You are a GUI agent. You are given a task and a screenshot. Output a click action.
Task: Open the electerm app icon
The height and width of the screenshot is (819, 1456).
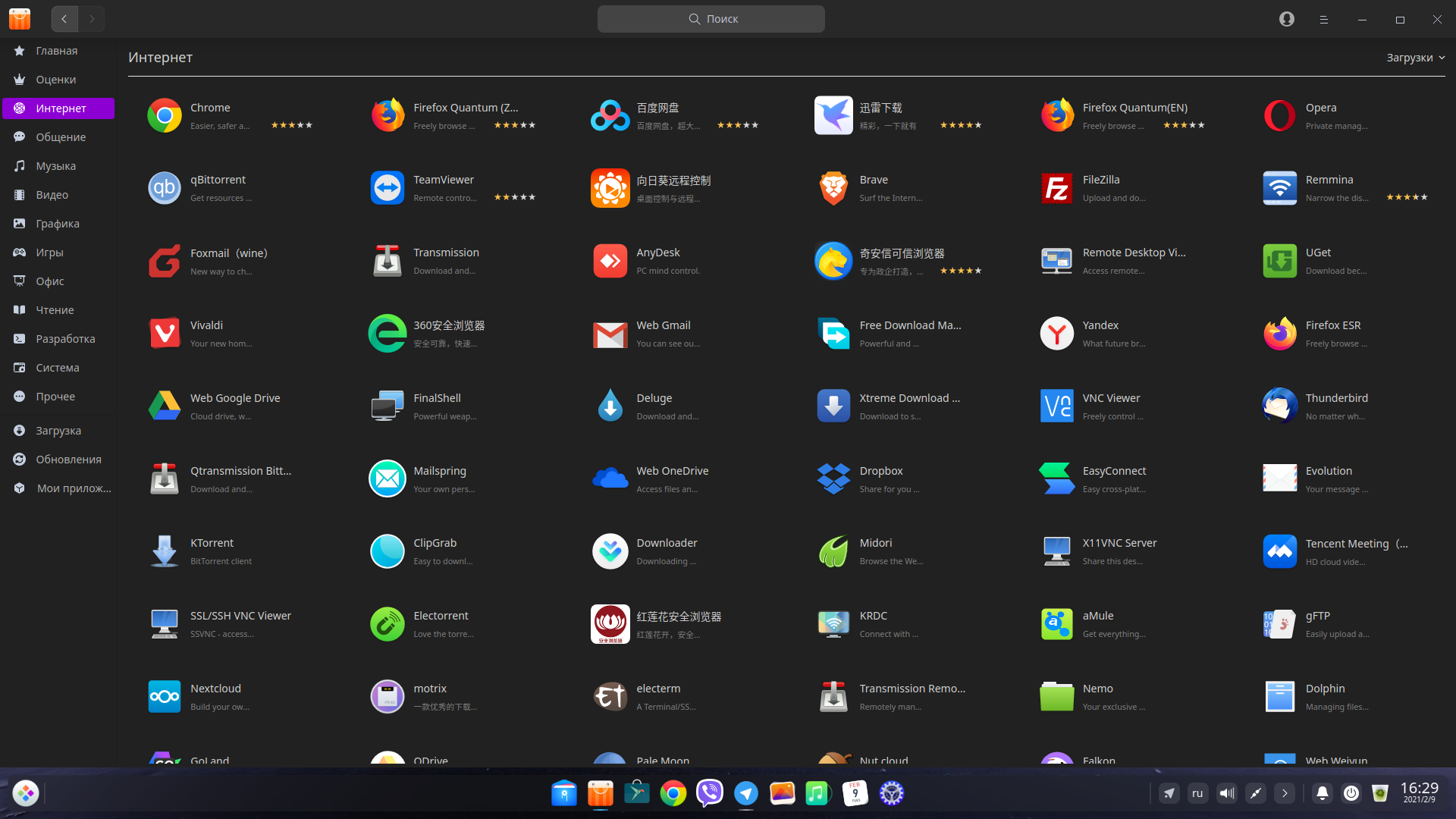point(610,697)
